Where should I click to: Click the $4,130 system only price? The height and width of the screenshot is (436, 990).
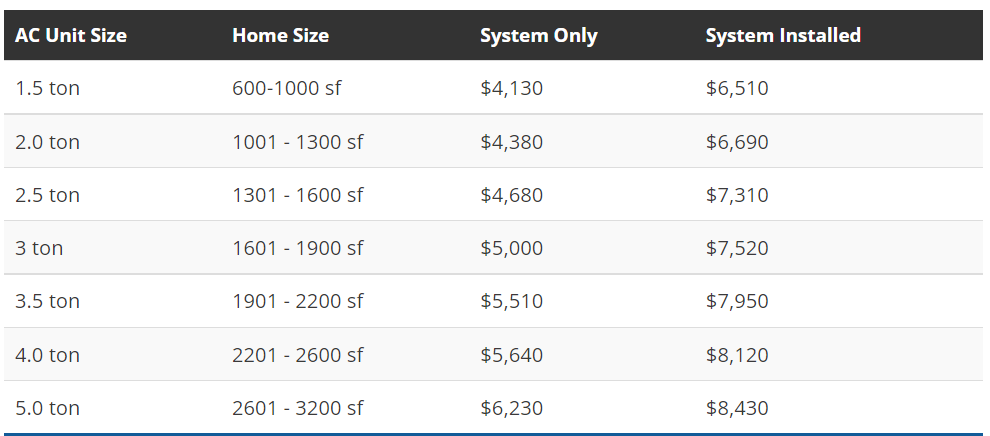click(511, 88)
